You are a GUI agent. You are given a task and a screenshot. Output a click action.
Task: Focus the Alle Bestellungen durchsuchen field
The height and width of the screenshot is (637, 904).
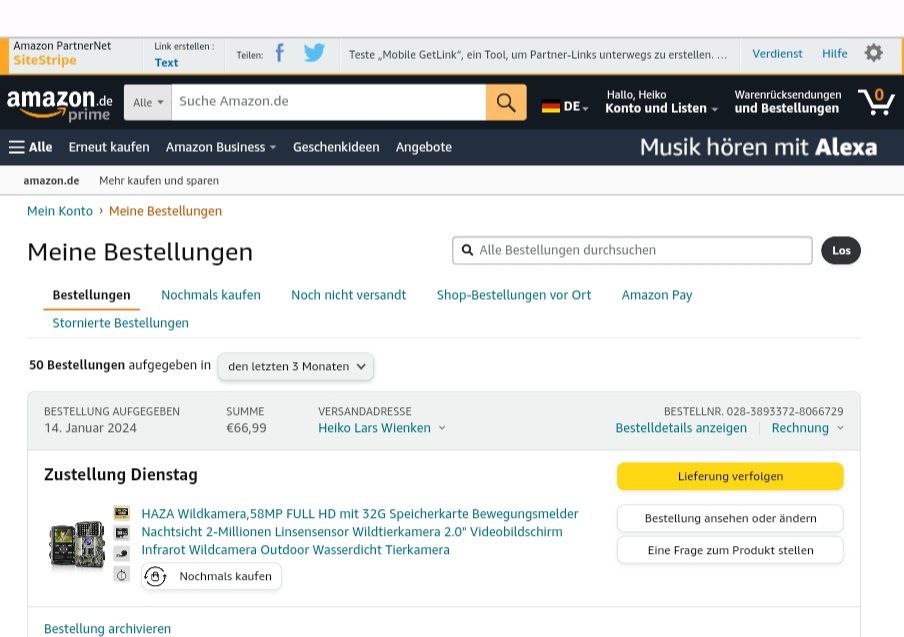[x=640, y=250]
